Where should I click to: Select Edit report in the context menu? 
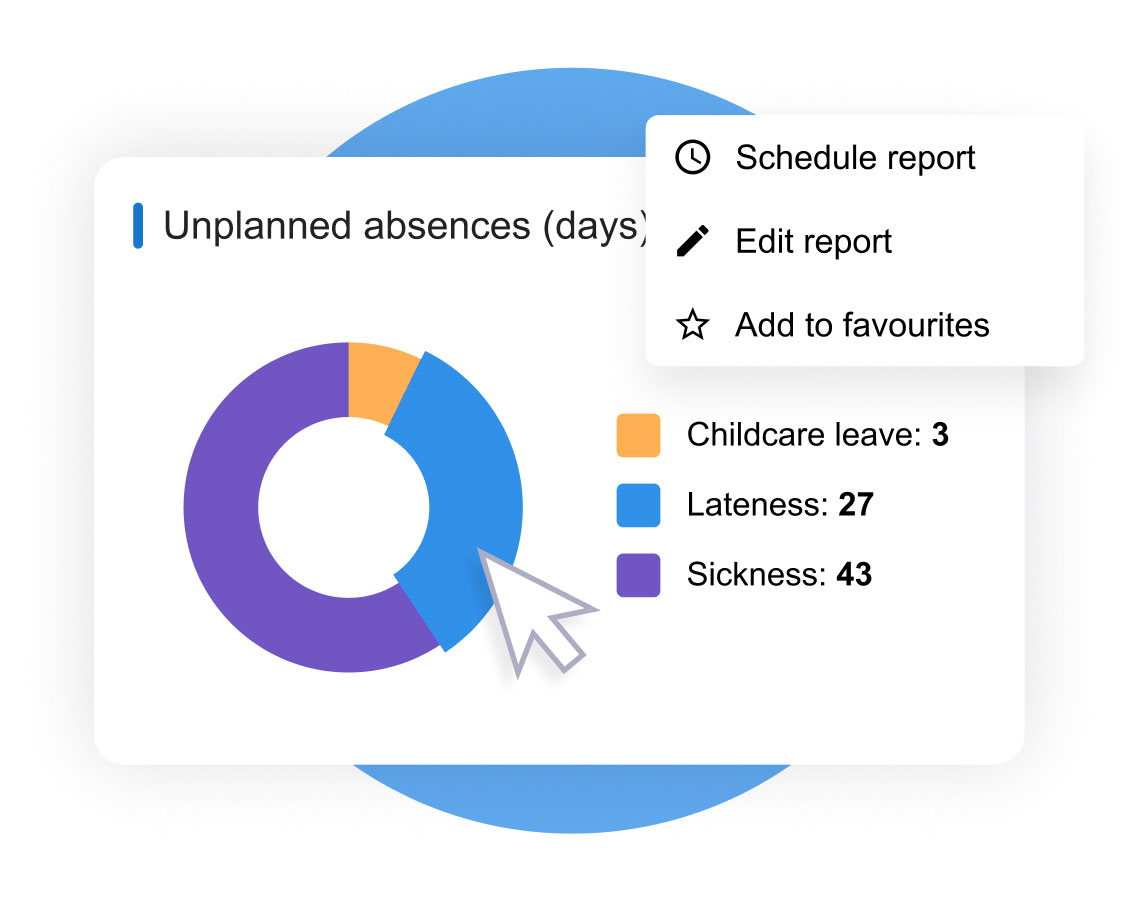[812, 240]
